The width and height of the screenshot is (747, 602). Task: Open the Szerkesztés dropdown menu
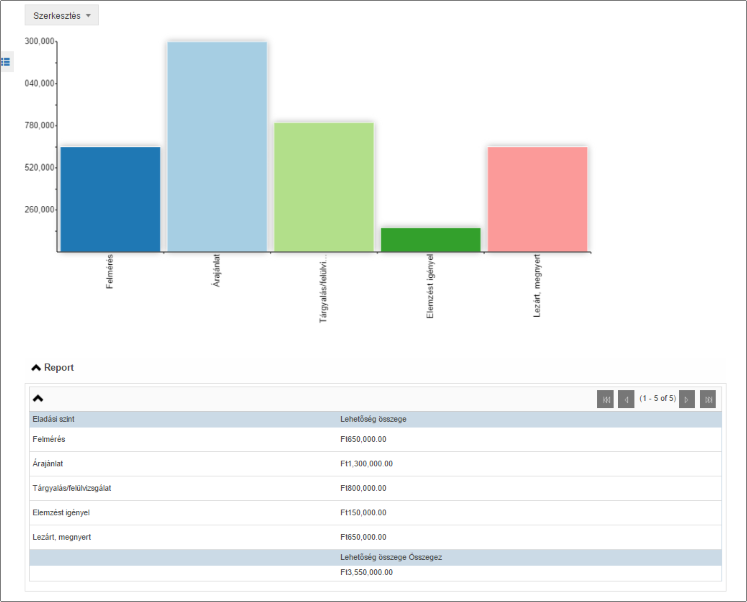coord(61,16)
